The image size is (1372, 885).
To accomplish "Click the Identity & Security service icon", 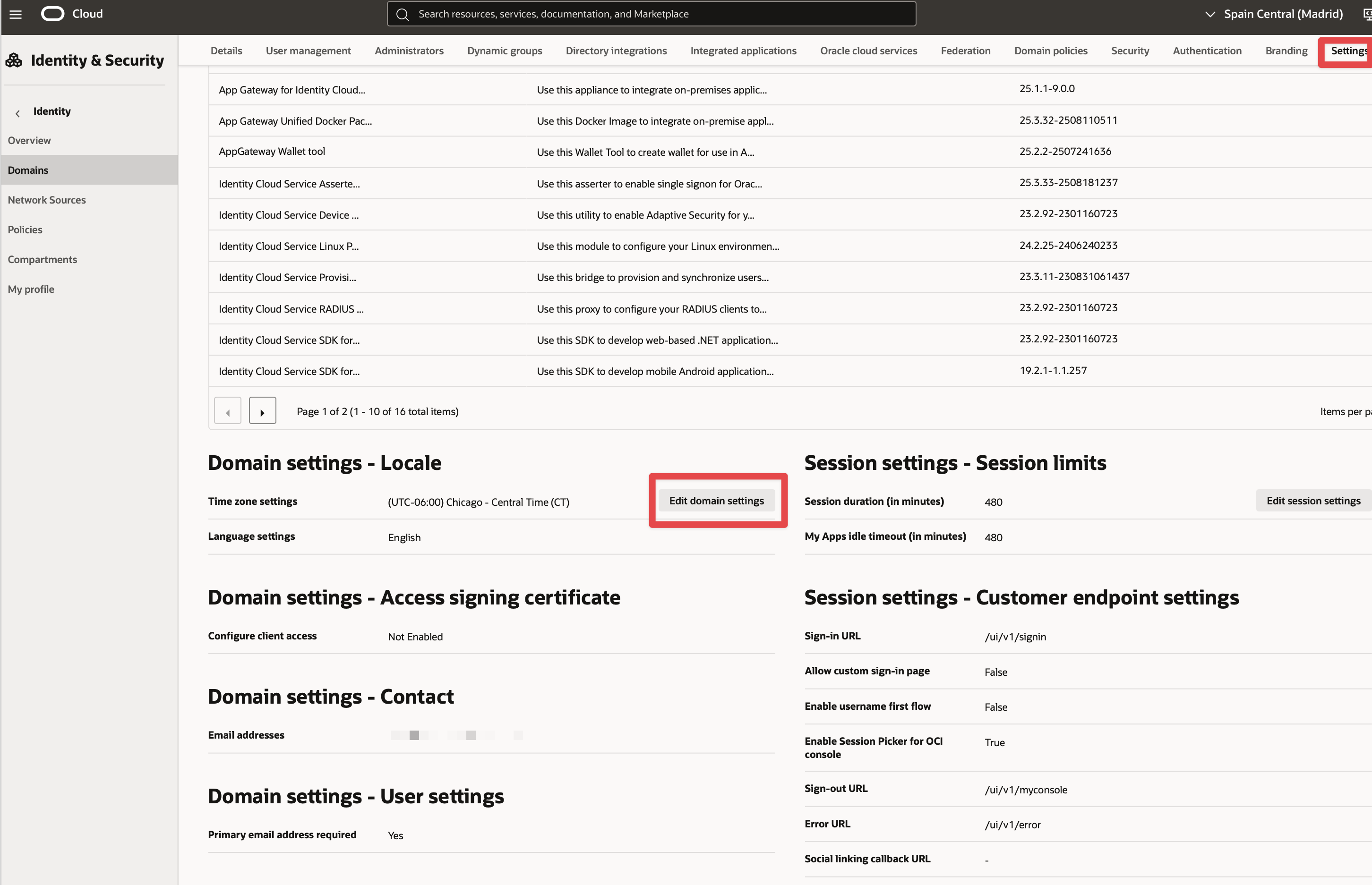I will pyautogui.click(x=14, y=60).
